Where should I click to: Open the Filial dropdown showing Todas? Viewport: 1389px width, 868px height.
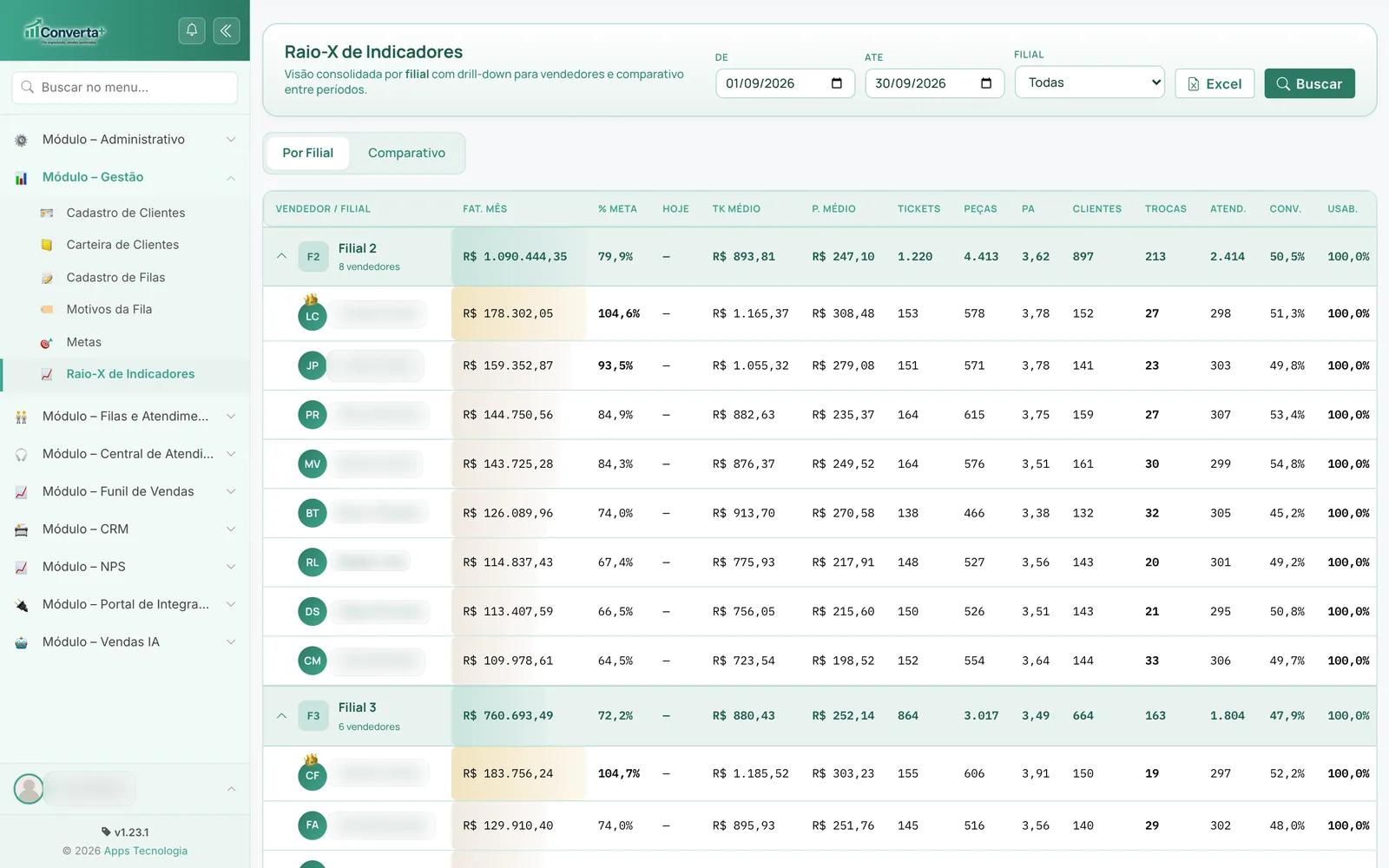(x=1089, y=82)
